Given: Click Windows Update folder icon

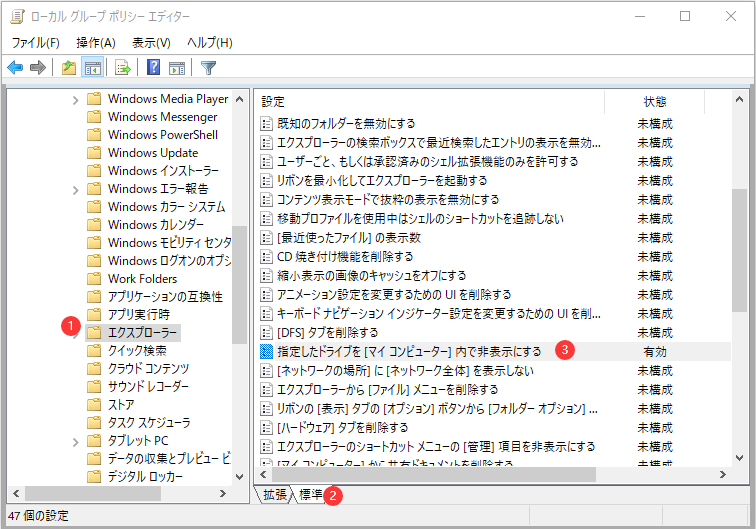Looking at the screenshot, I should (94, 153).
